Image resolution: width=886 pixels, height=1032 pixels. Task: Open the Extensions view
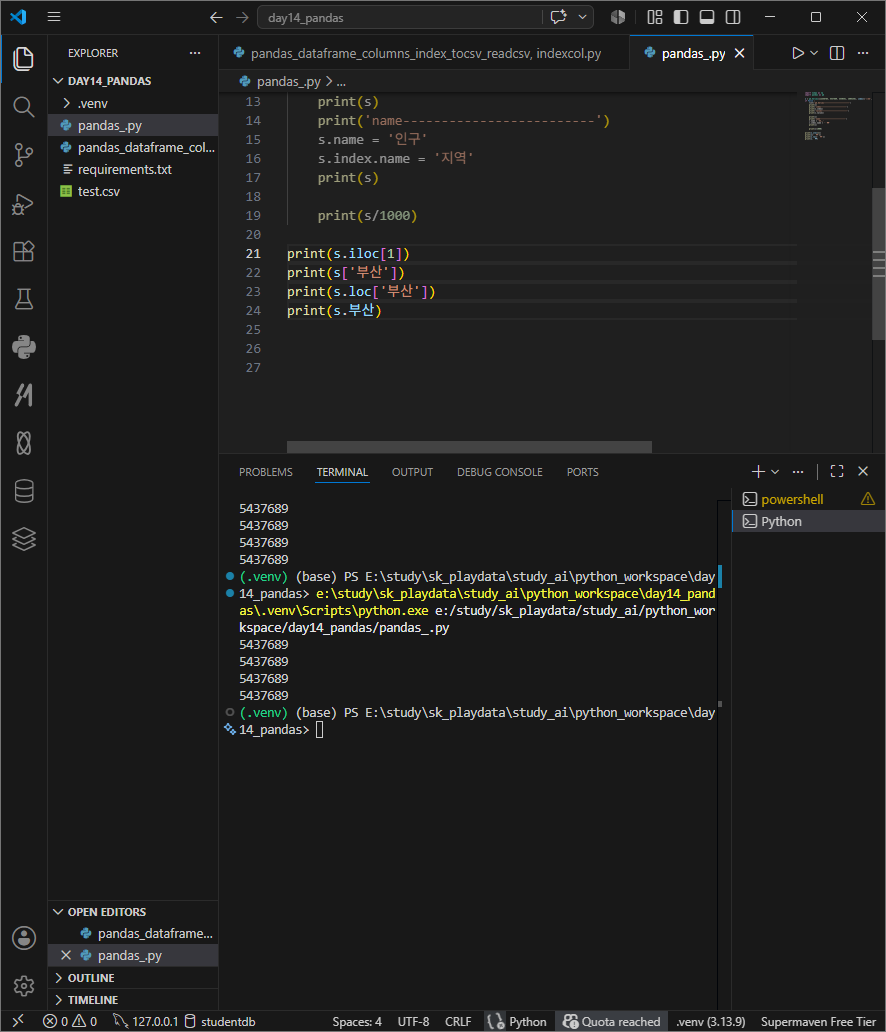click(x=24, y=251)
